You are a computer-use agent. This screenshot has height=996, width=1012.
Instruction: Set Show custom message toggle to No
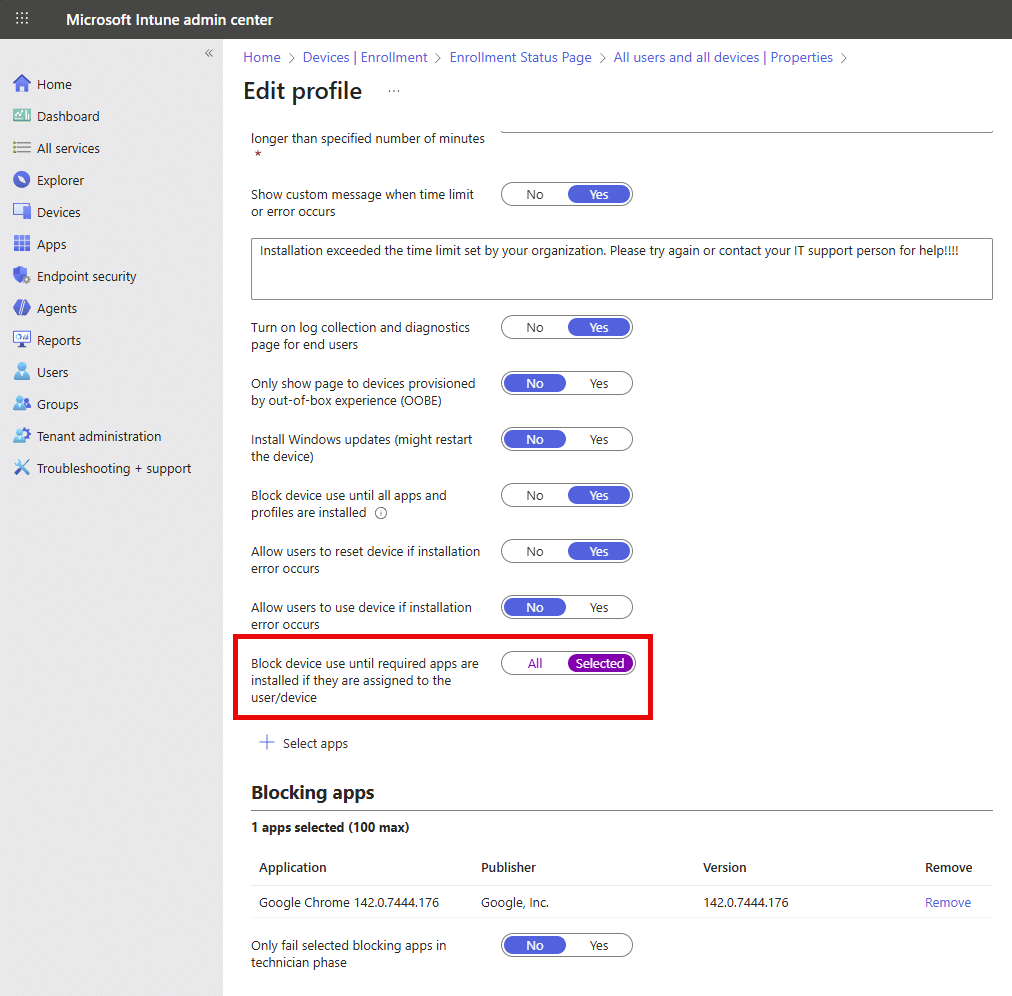pos(535,194)
